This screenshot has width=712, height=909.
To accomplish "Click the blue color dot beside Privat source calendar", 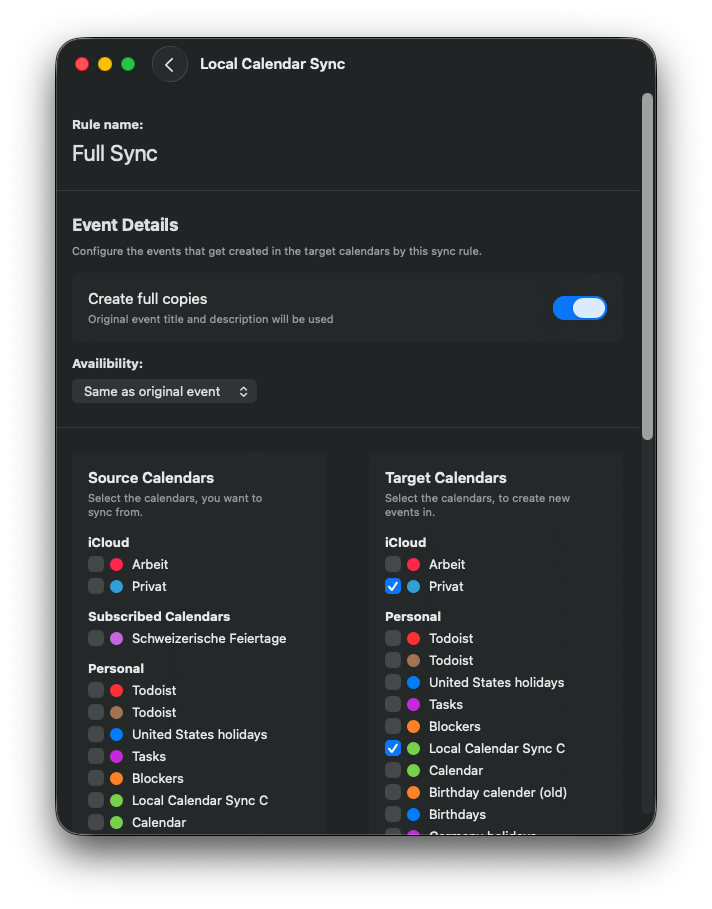I will [118, 586].
